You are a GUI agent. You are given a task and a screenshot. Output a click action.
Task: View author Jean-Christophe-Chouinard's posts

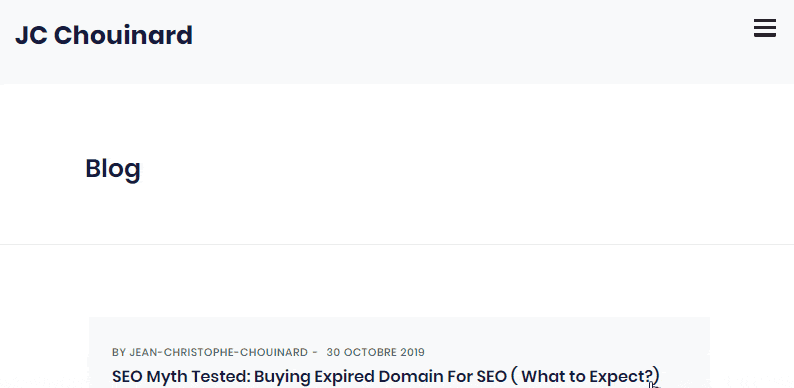coord(218,352)
